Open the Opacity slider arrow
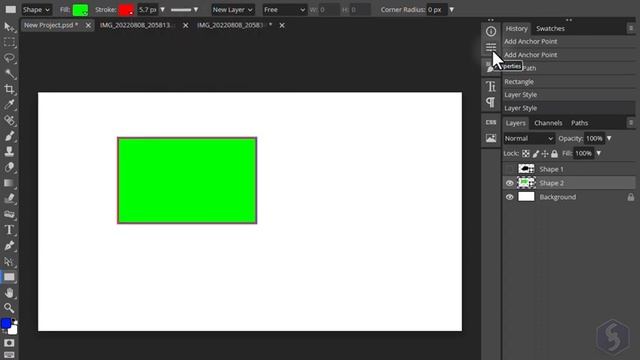The width and height of the screenshot is (640, 360). tap(609, 138)
